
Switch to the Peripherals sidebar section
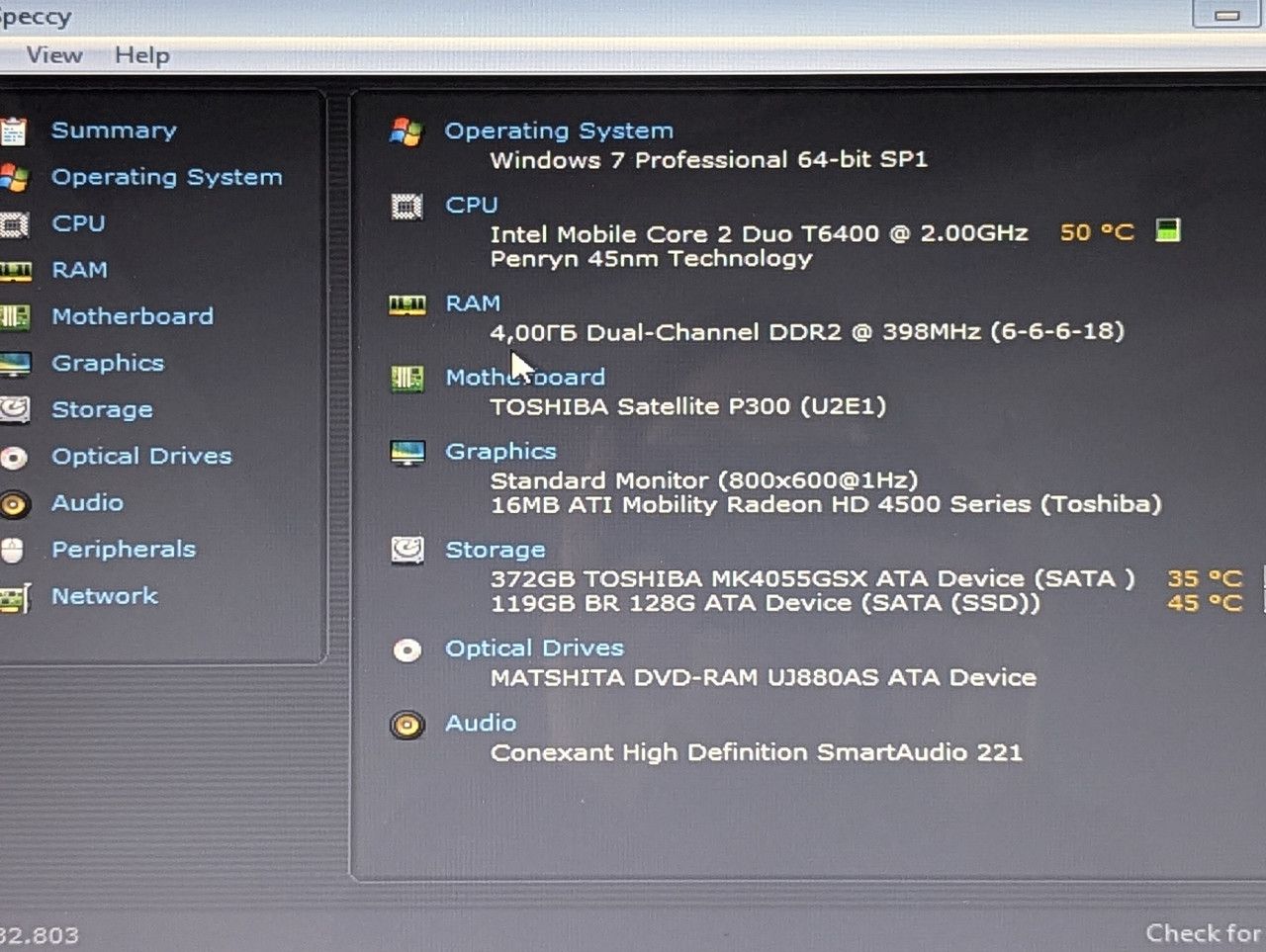coord(124,549)
